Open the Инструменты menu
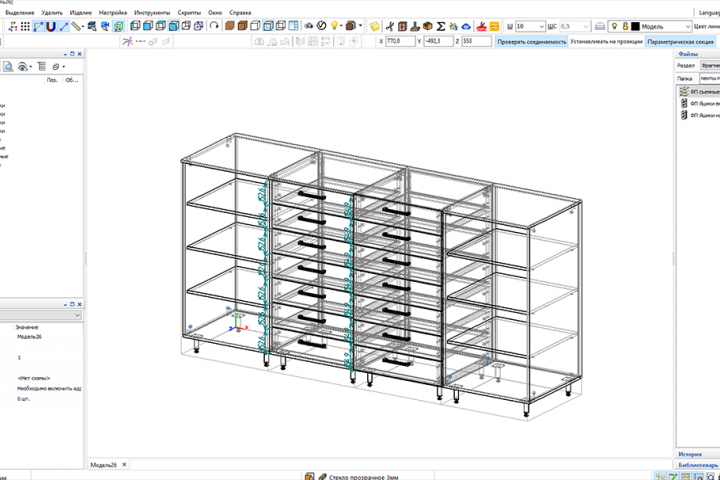The image size is (720, 480). 152,12
